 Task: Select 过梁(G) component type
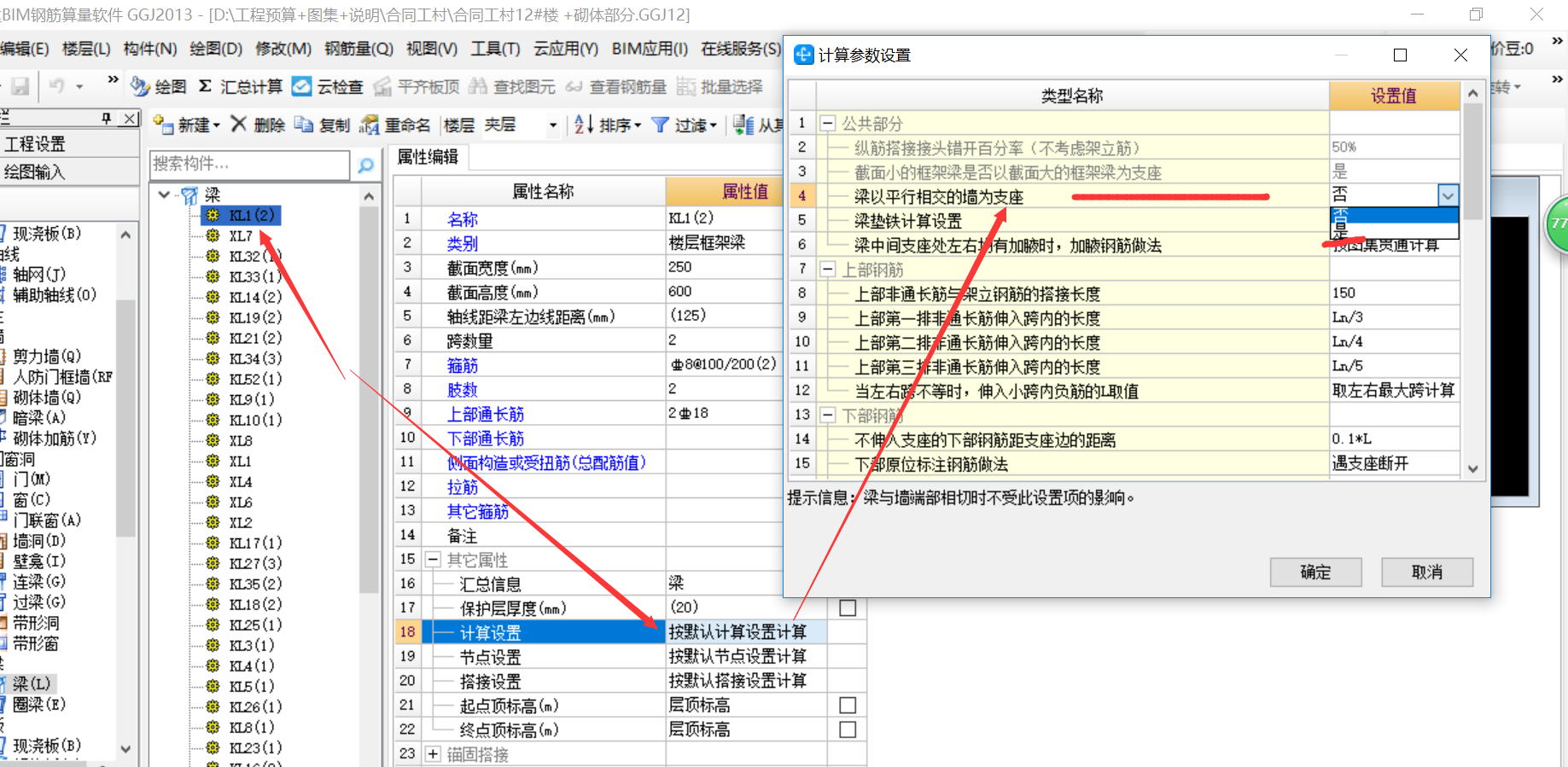[39, 602]
